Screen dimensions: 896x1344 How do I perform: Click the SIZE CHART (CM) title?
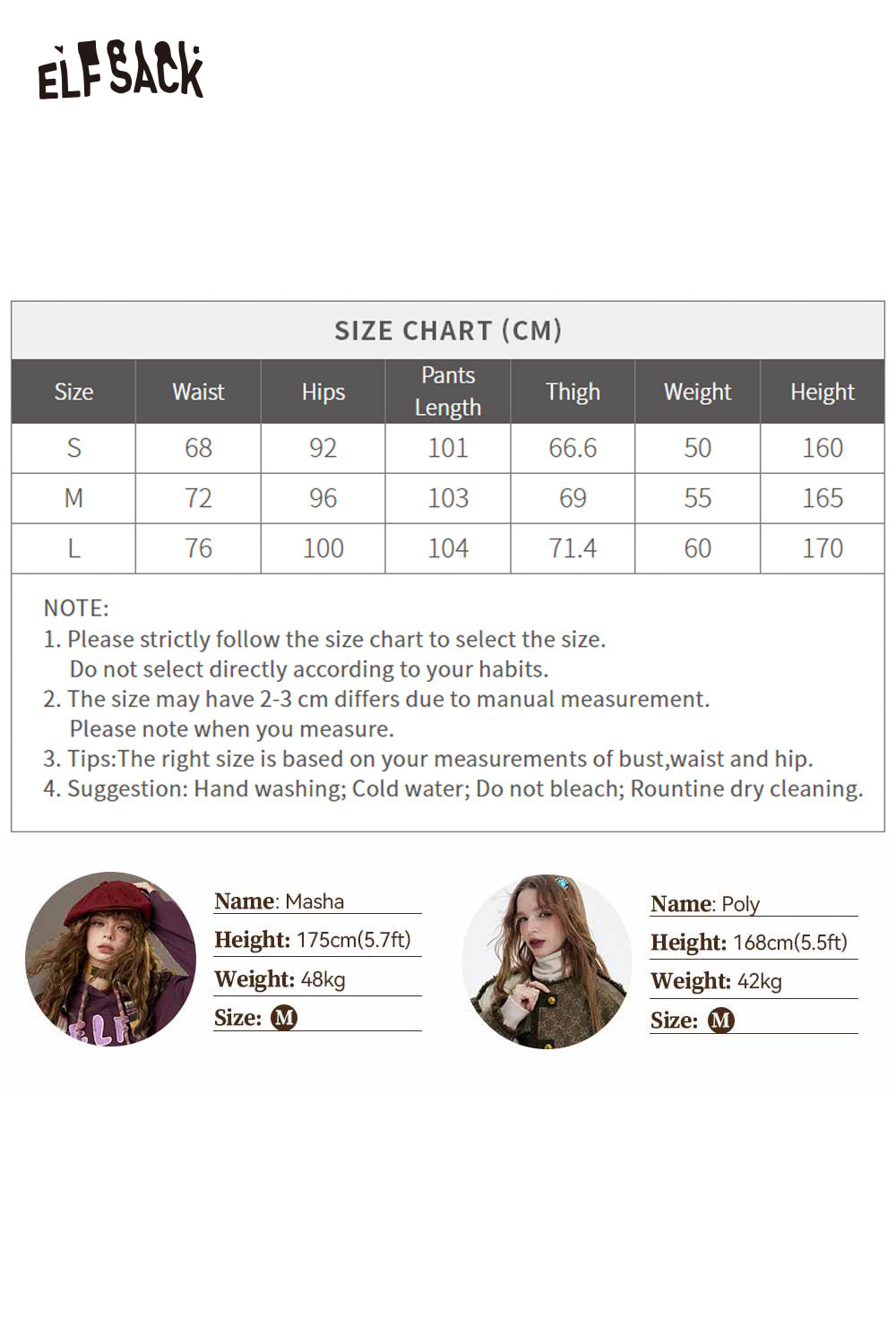(x=448, y=331)
